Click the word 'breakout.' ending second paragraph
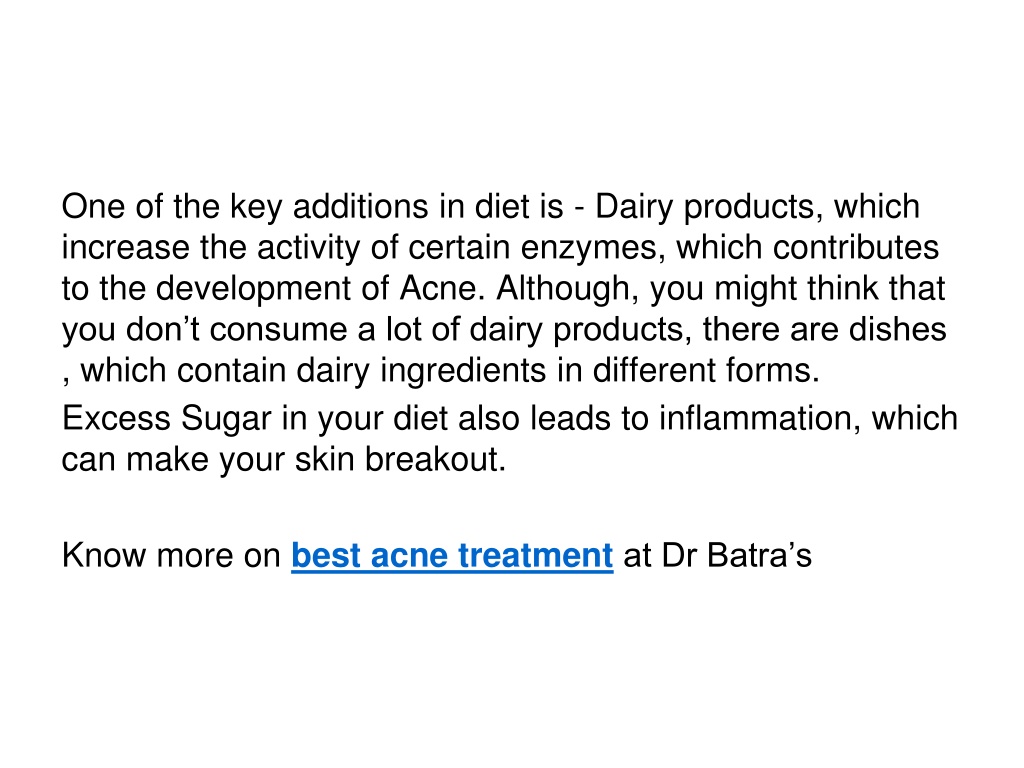The image size is (1024, 768). 436,460
